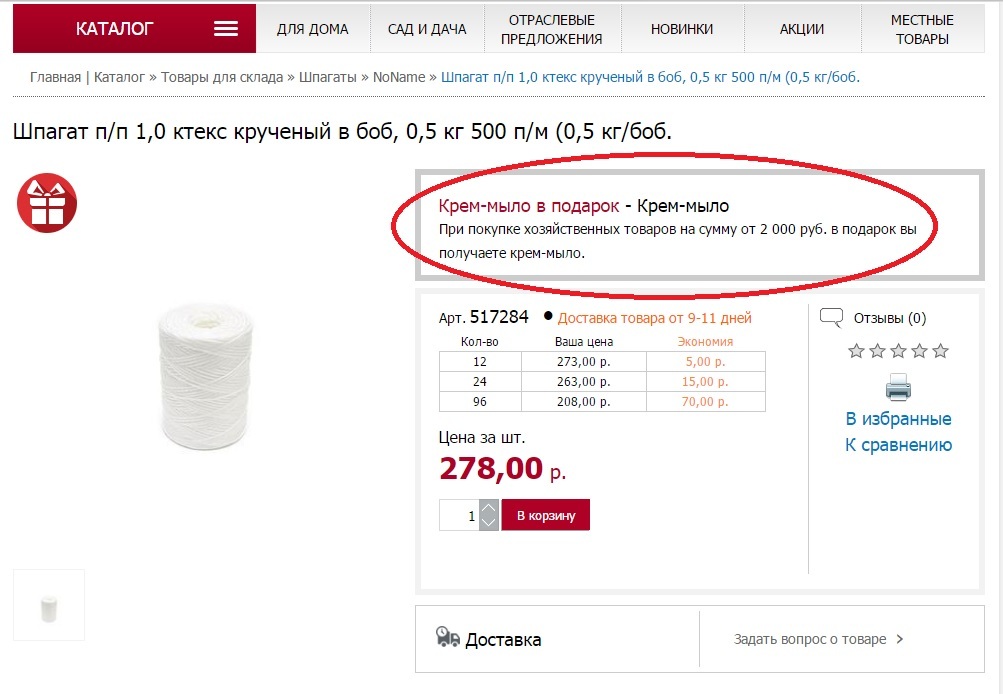Increase quantity with the up arrow
1003x694 pixels.
(488, 508)
